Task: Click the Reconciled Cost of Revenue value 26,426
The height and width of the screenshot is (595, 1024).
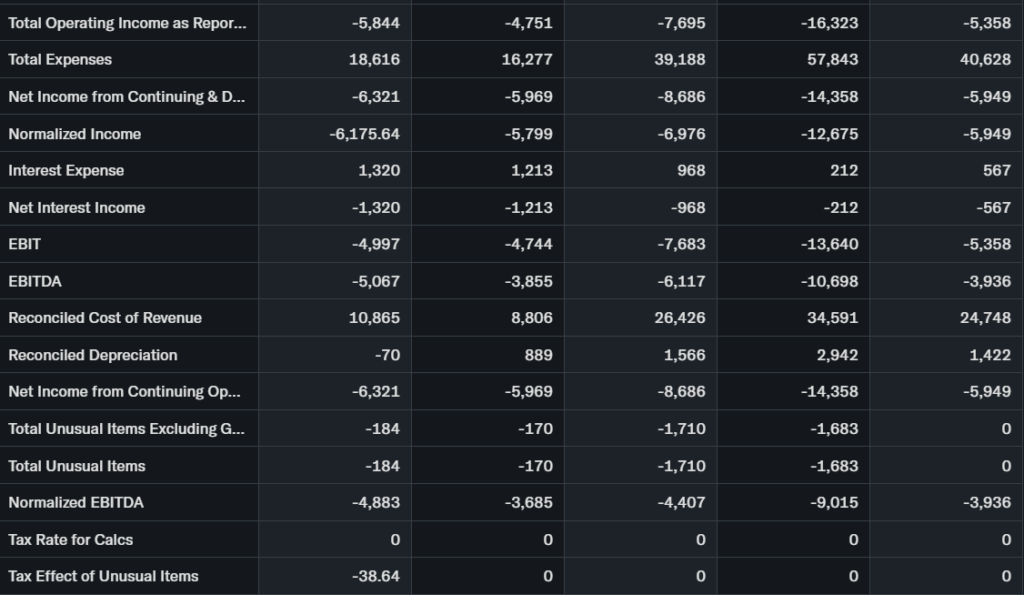Action: coord(680,318)
